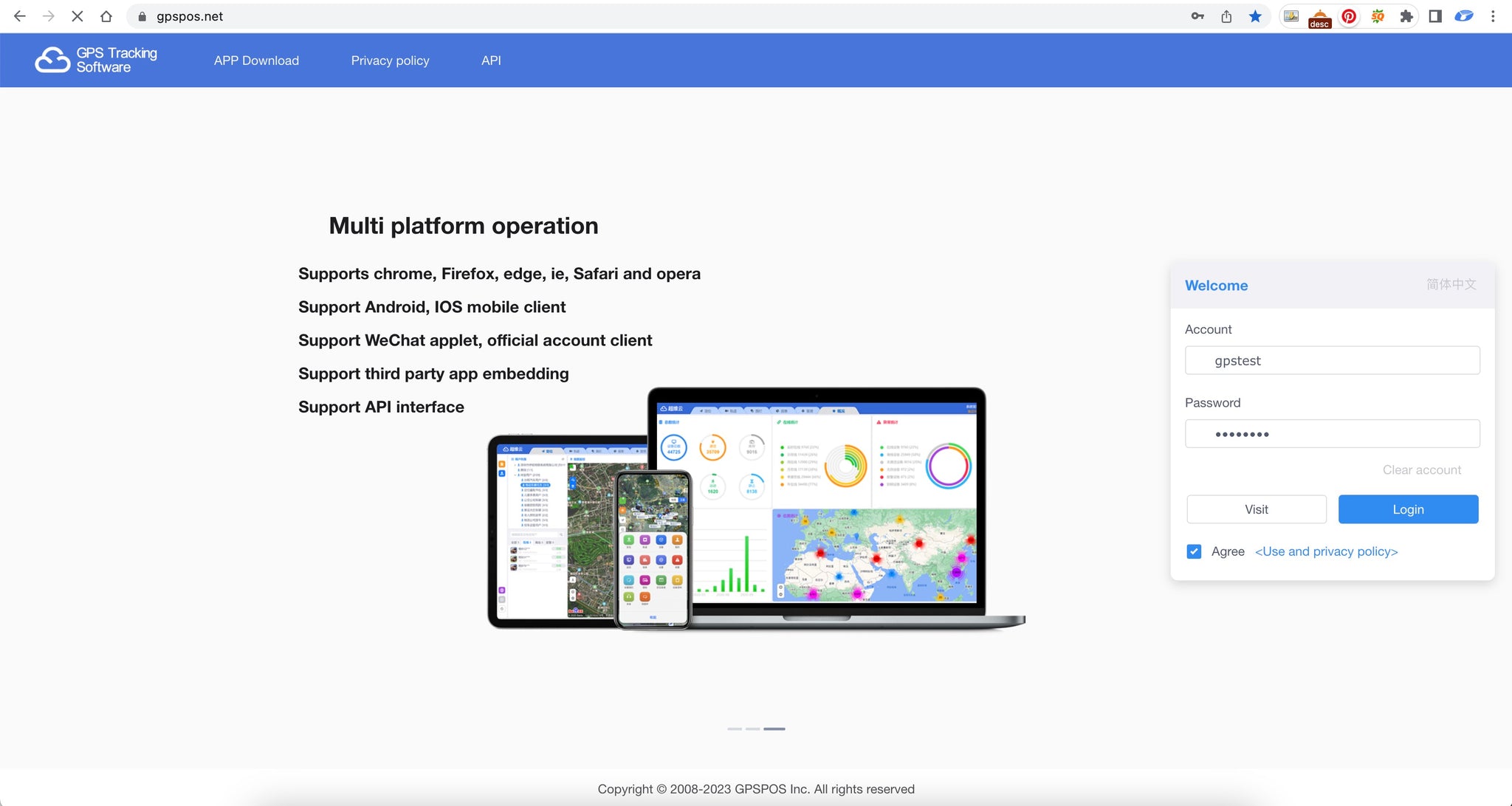Click the Visit button

(1256, 509)
